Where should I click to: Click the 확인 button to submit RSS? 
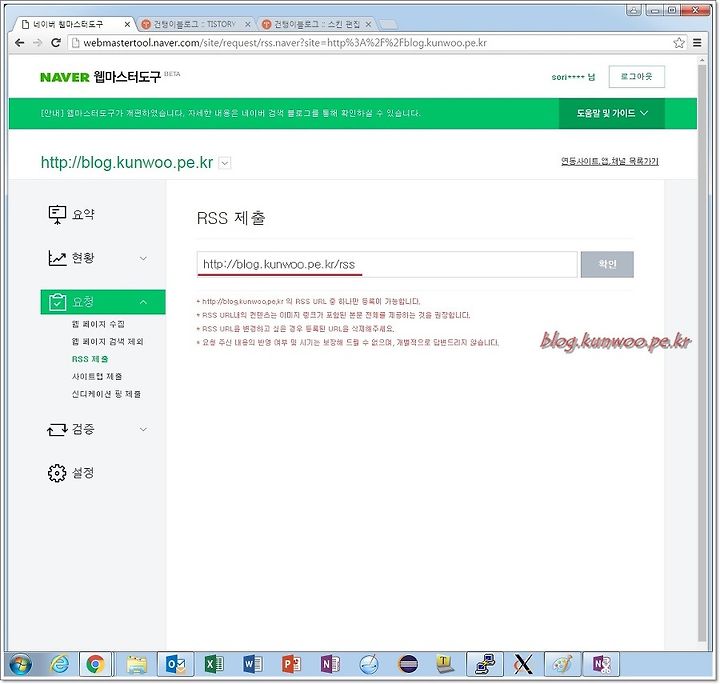(607, 264)
